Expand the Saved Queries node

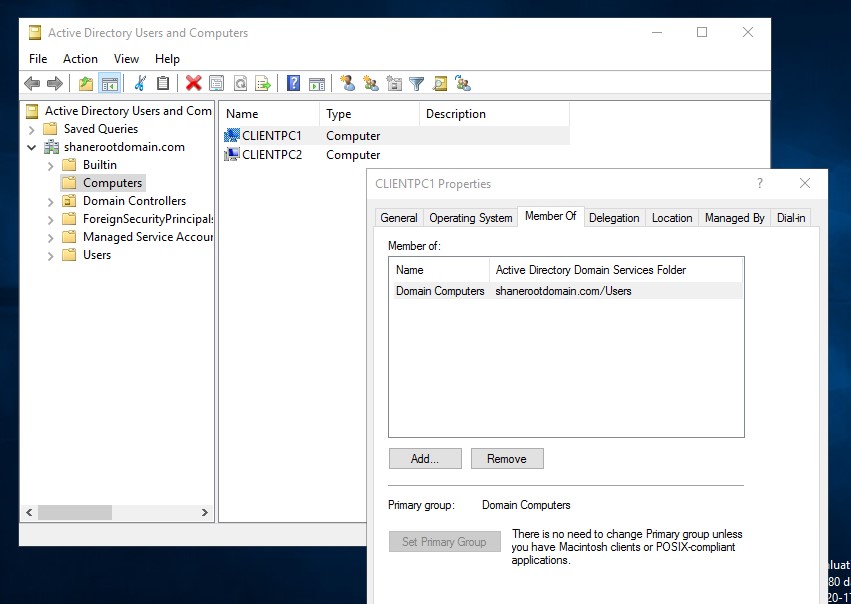[31, 130]
